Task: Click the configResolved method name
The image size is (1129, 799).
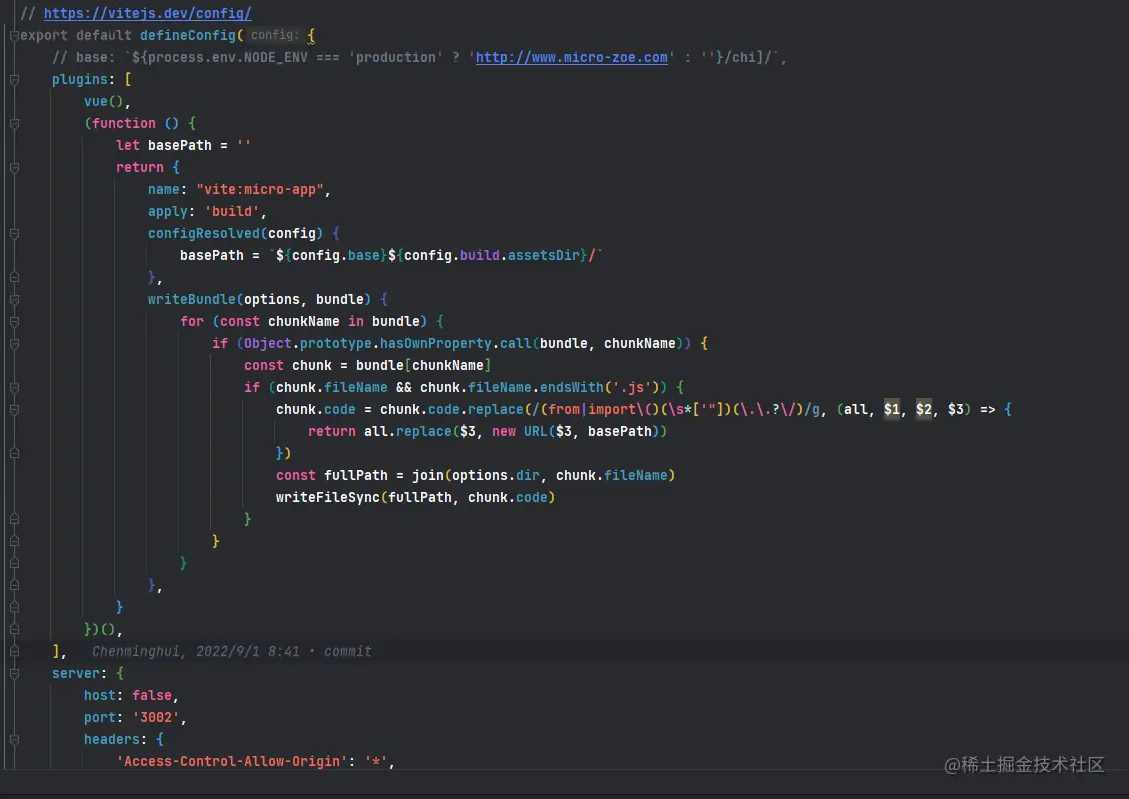Action: (204, 233)
